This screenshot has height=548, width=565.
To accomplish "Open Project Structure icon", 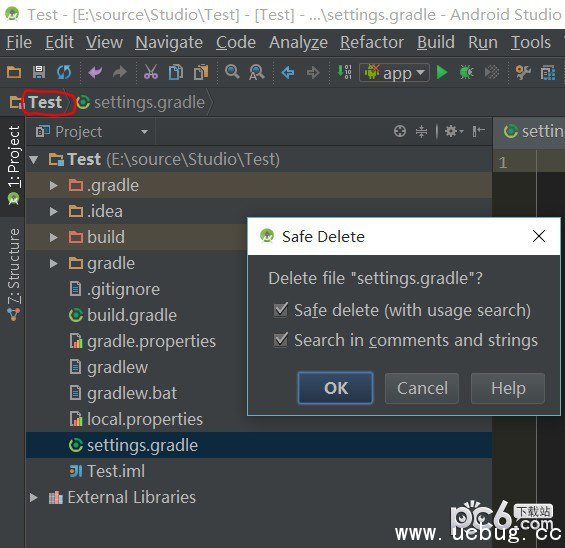I will click(x=548, y=73).
